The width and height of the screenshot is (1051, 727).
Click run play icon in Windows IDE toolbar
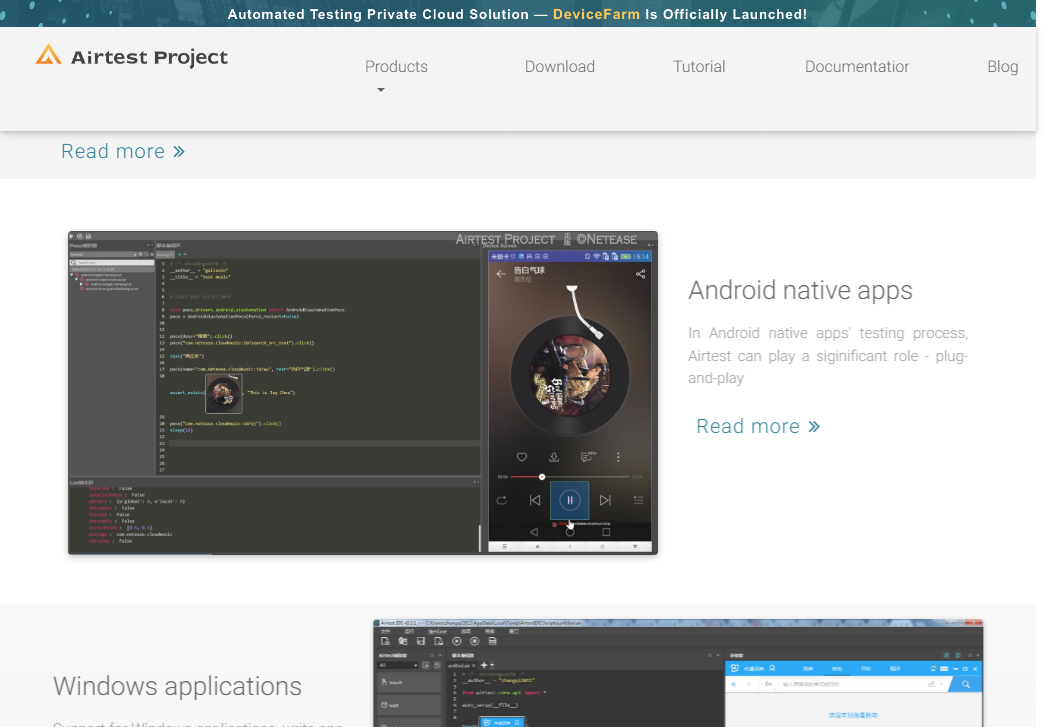[456, 641]
